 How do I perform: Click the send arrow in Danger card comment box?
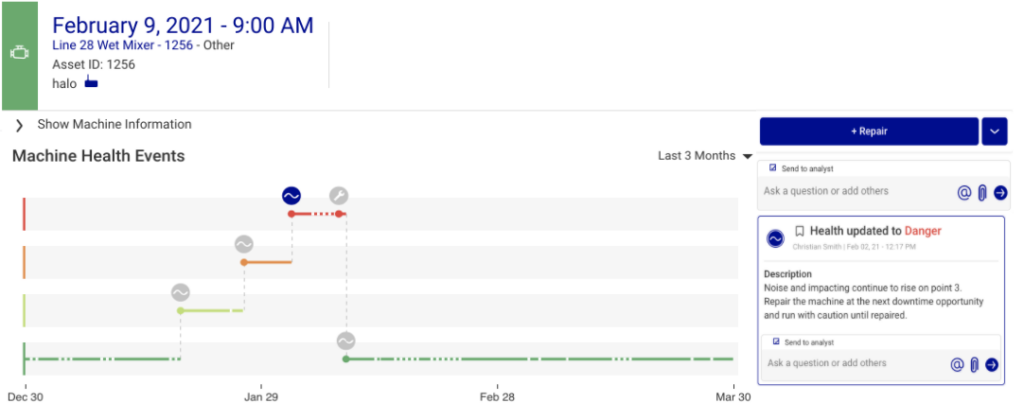pyautogui.click(x=991, y=364)
